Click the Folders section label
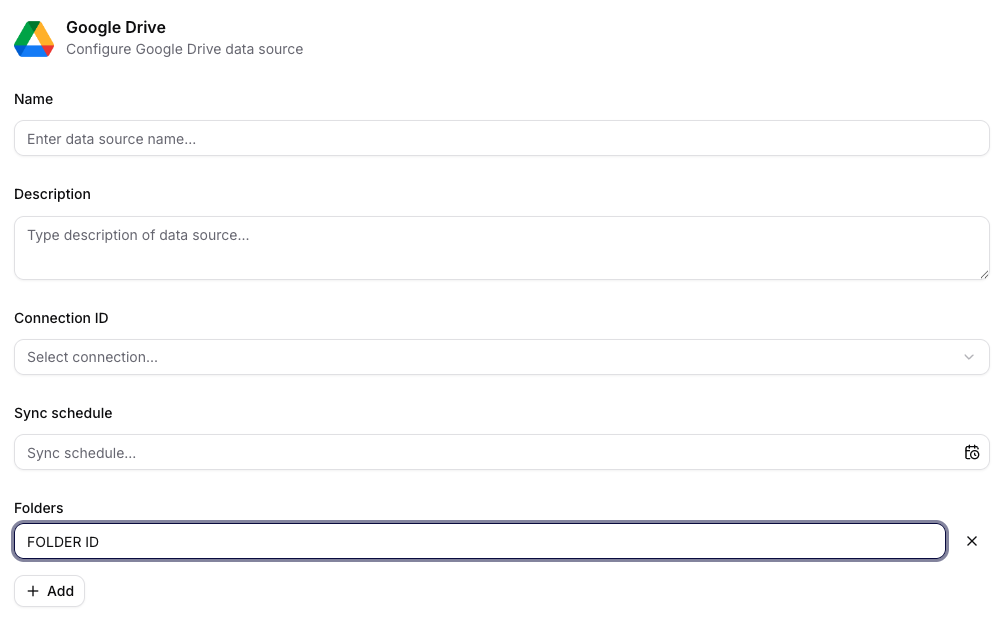Screen dimensions: 1004x628 (38, 508)
